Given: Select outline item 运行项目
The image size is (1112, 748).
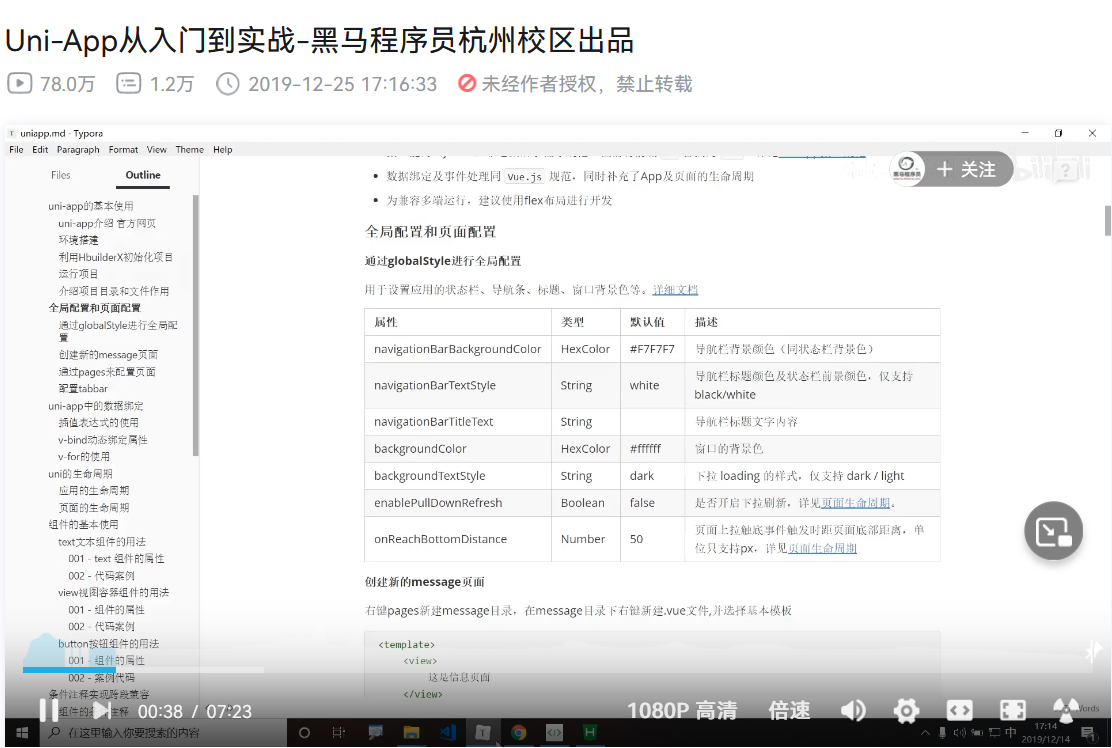Looking at the screenshot, I should pyautogui.click(x=78, y=274).
